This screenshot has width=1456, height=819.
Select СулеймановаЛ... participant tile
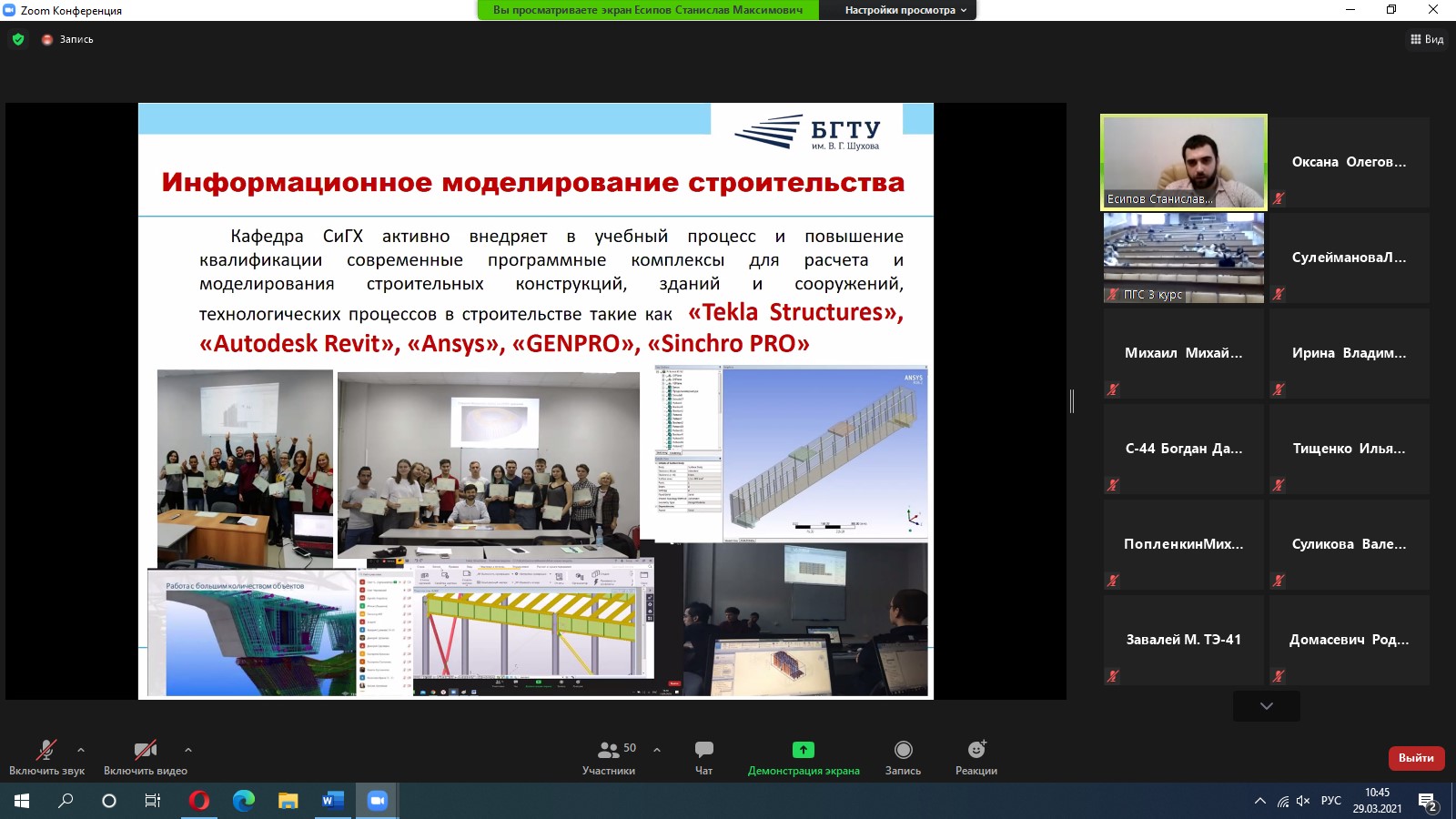point(1350,258)
